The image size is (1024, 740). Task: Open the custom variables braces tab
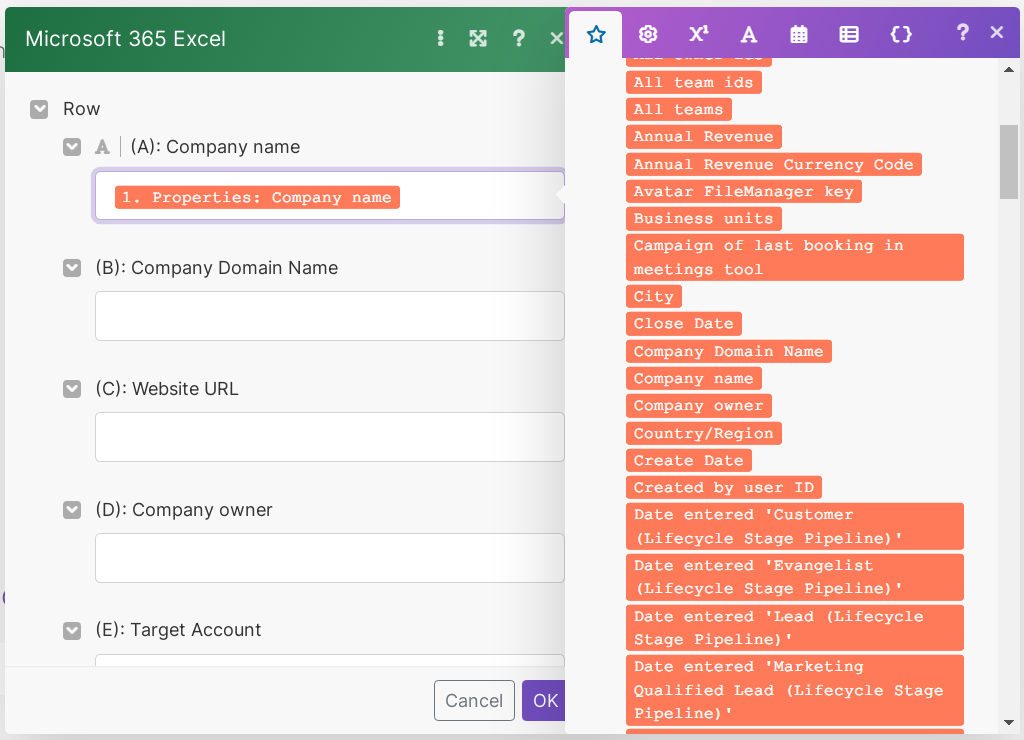coord(901,34)
